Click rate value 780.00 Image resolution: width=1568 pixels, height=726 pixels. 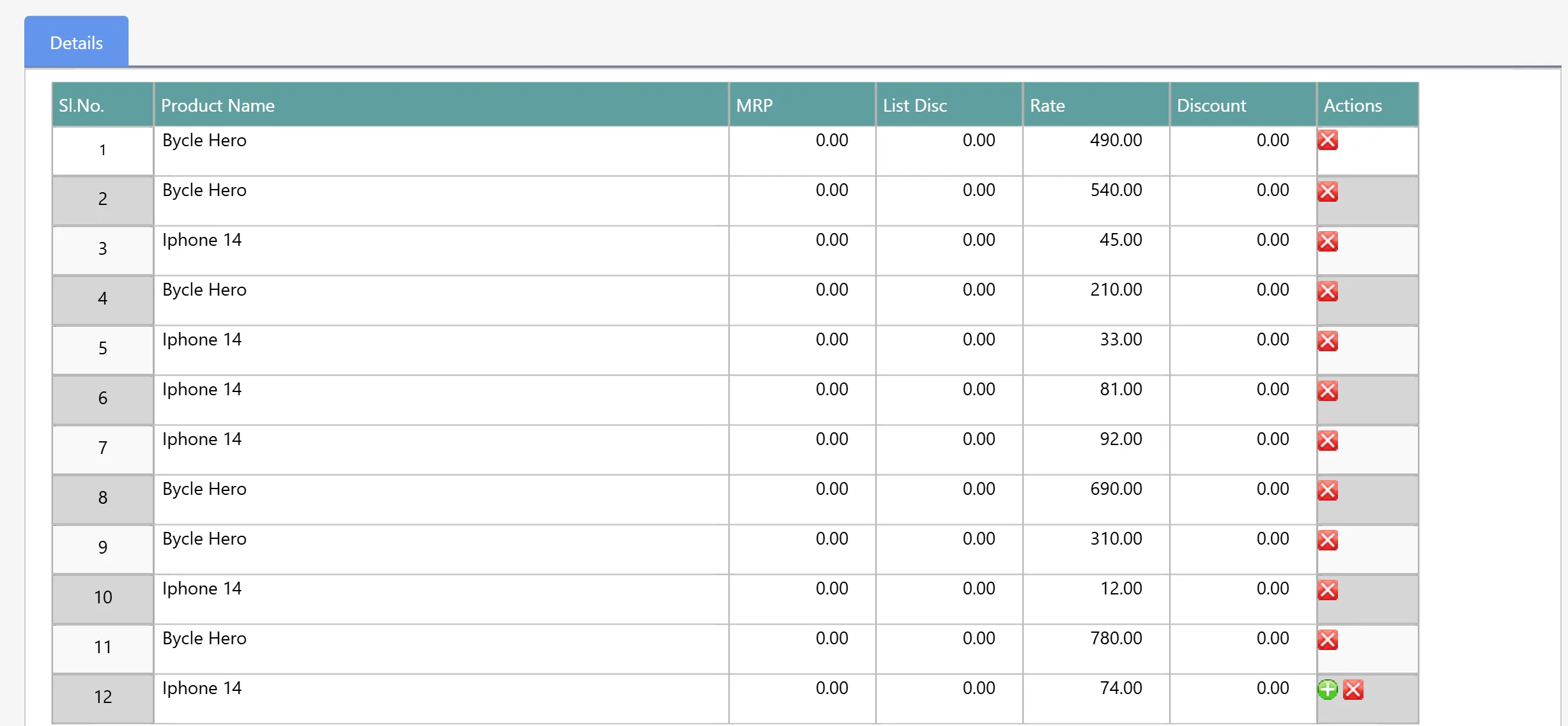pyautogui.click(x=1116, y=638)
